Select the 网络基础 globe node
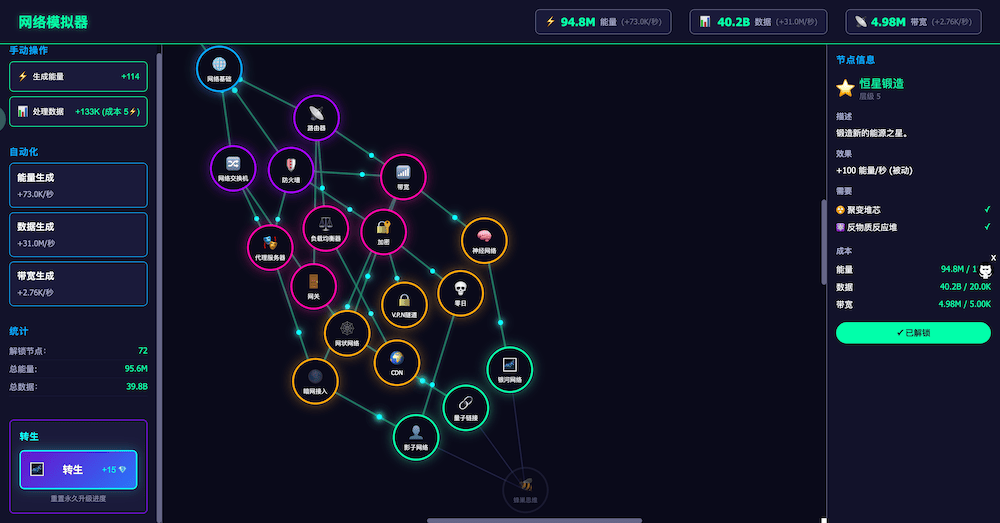This screenshot has height=523, width=1000. 219,67
